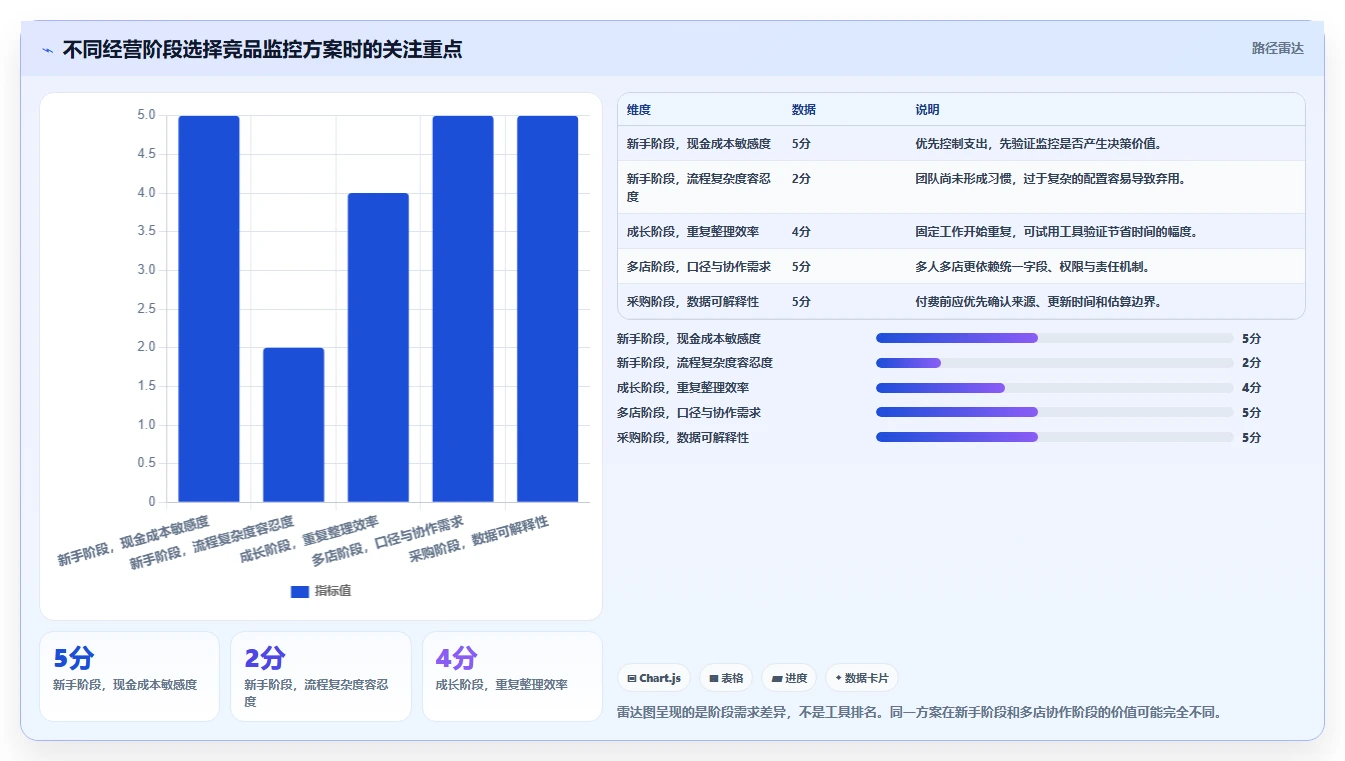
Task: Click the progress bar for 新手阶段，现金成本敏感度
Action: point(1055,338)
